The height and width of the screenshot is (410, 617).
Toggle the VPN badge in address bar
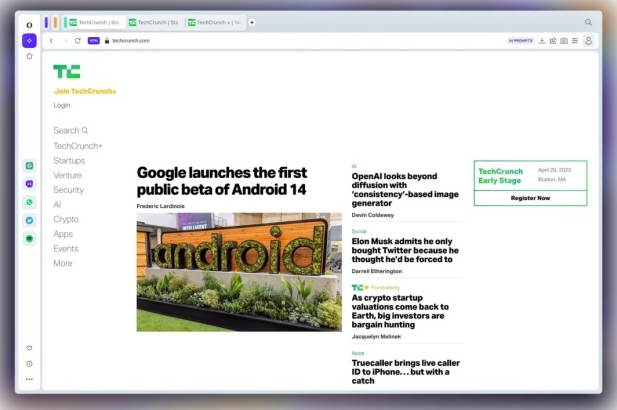[93, 41]
